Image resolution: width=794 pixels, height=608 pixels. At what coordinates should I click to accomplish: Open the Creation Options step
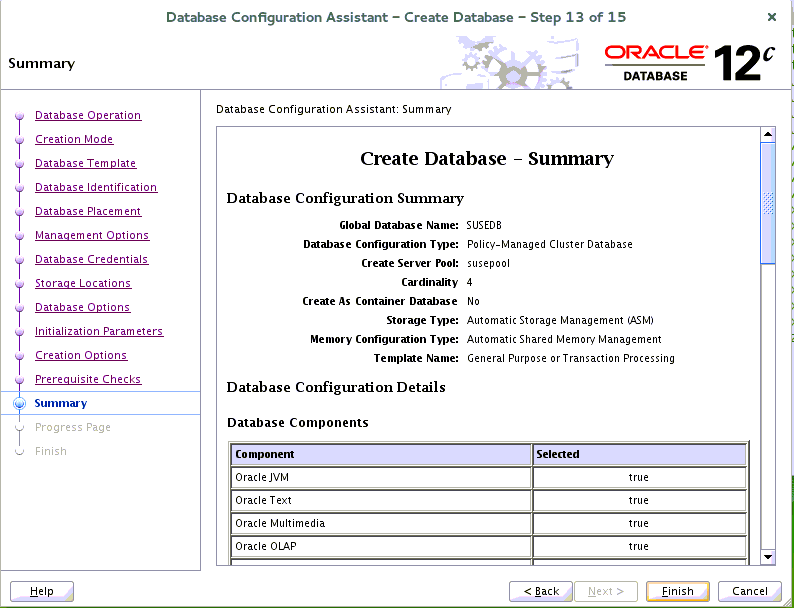(81, 355)
